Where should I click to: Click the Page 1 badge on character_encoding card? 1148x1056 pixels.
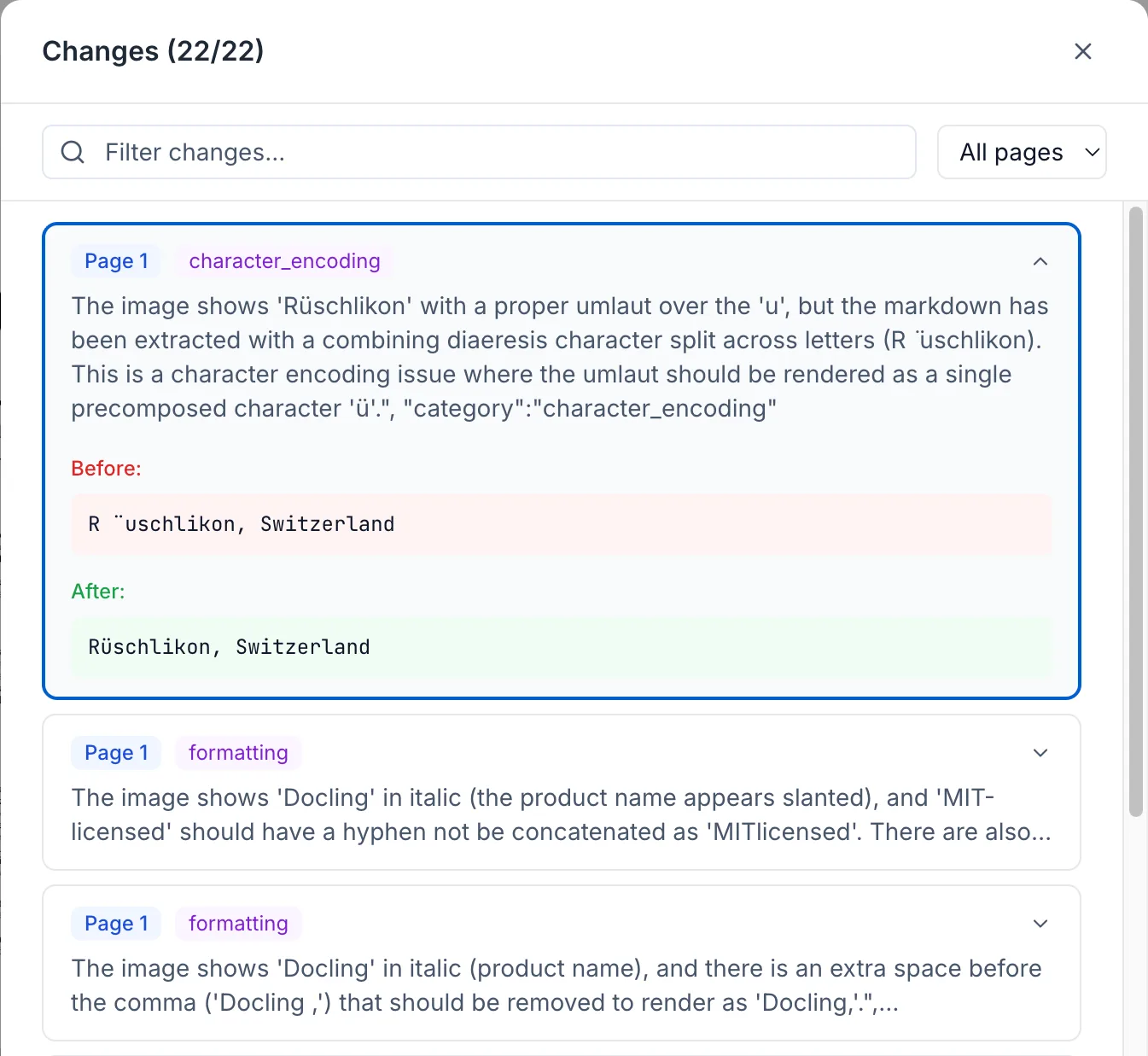[116, 261]
